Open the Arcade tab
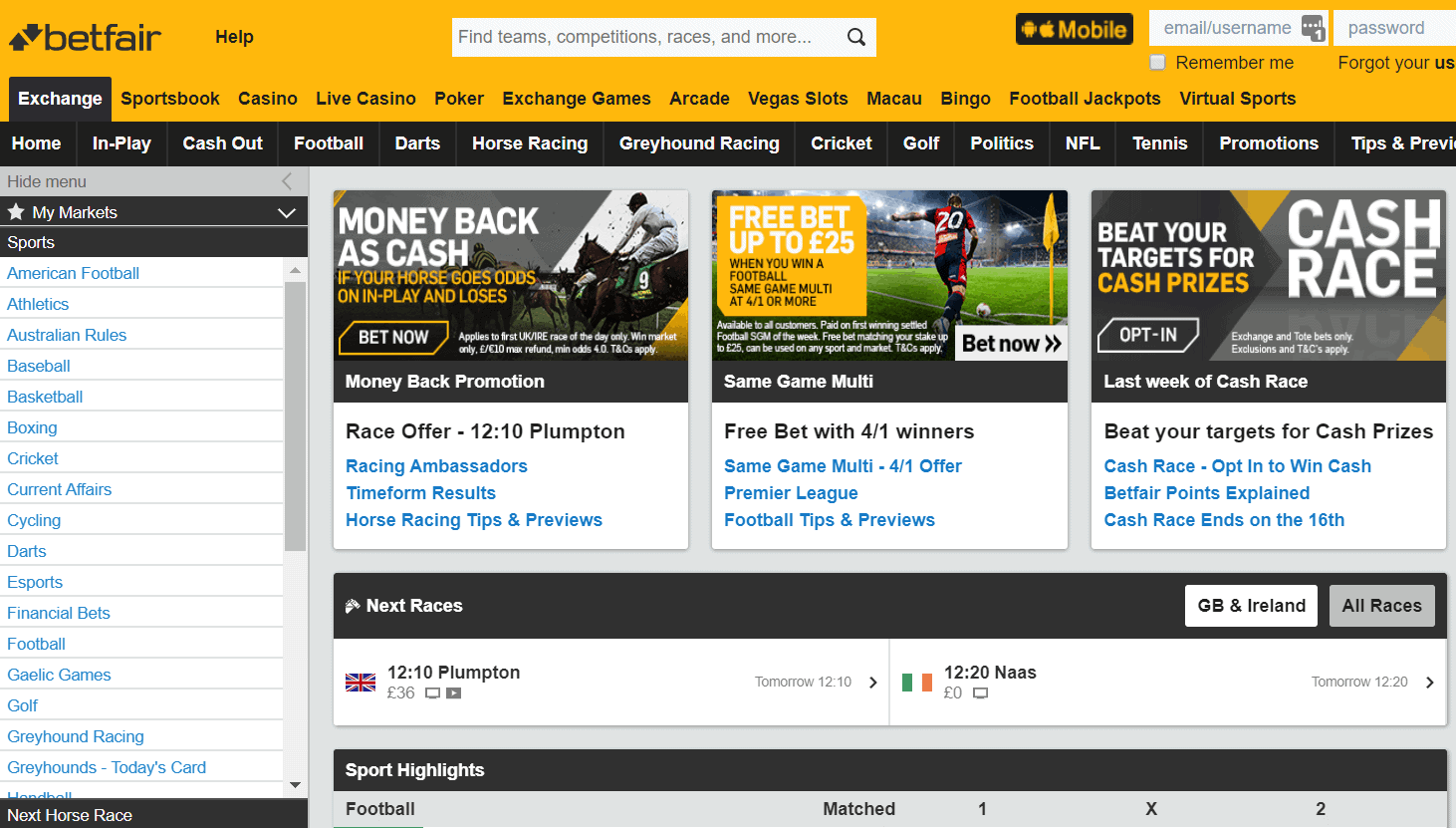The height and width of the screenshot is (828, 1456). (x=699, y=99)
